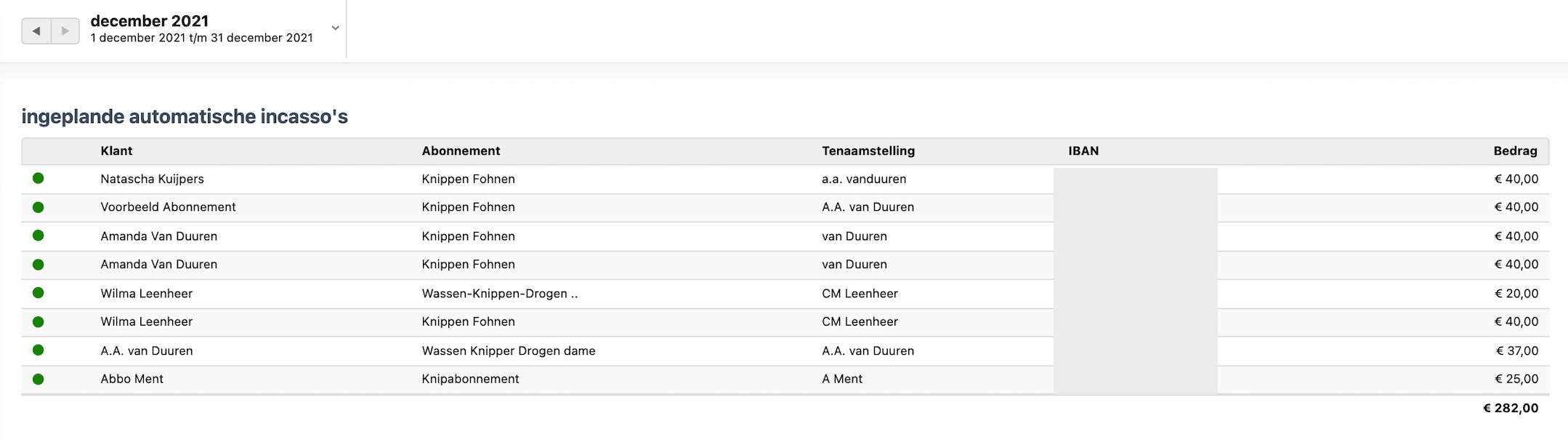Click the IBAN column header
This screenshot has width=1568, height=442.
coord(1083,151)
